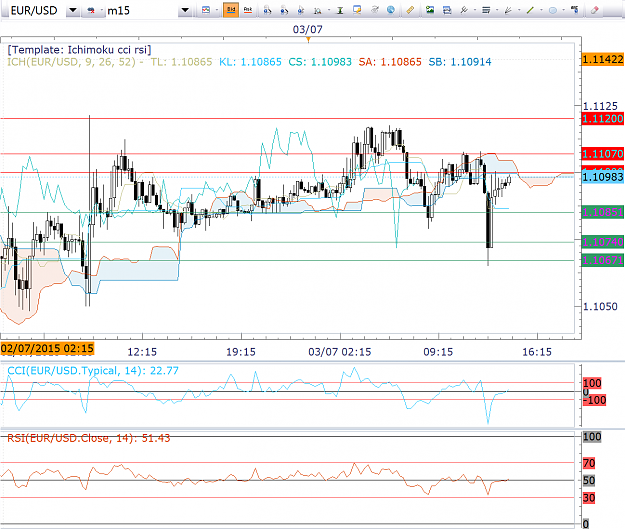Click the RSI 30 level label
Image resolution: width=625 pixels, height=529 pixels.
[589, 498]
